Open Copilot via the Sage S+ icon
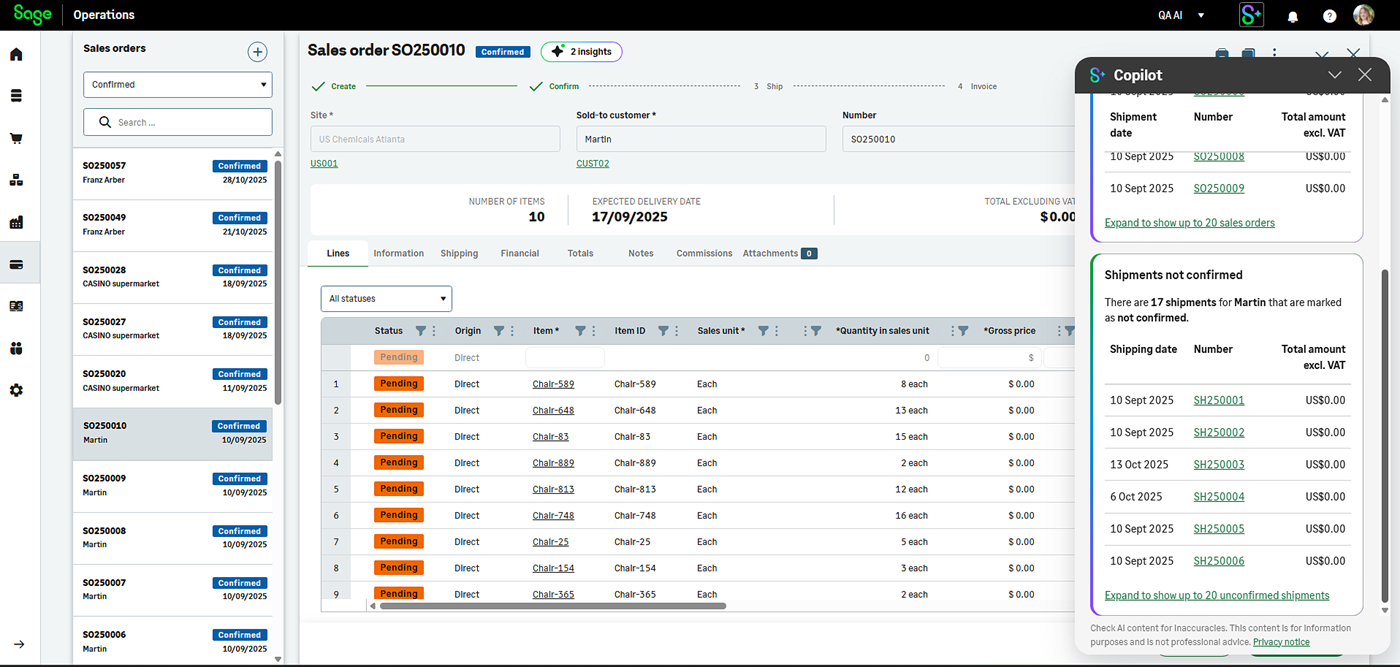The image size is (1400, 667). tap(1251, 15)
